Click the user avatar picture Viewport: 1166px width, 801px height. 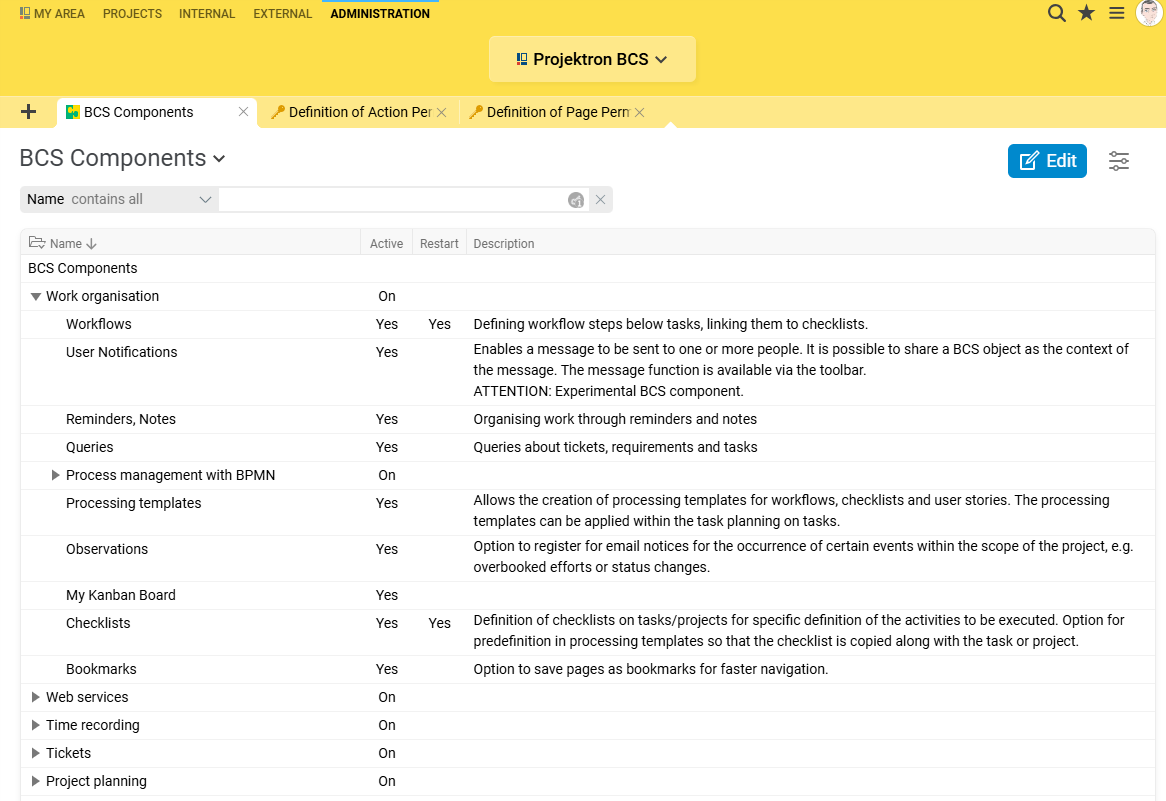click(x=1149, y=13)
